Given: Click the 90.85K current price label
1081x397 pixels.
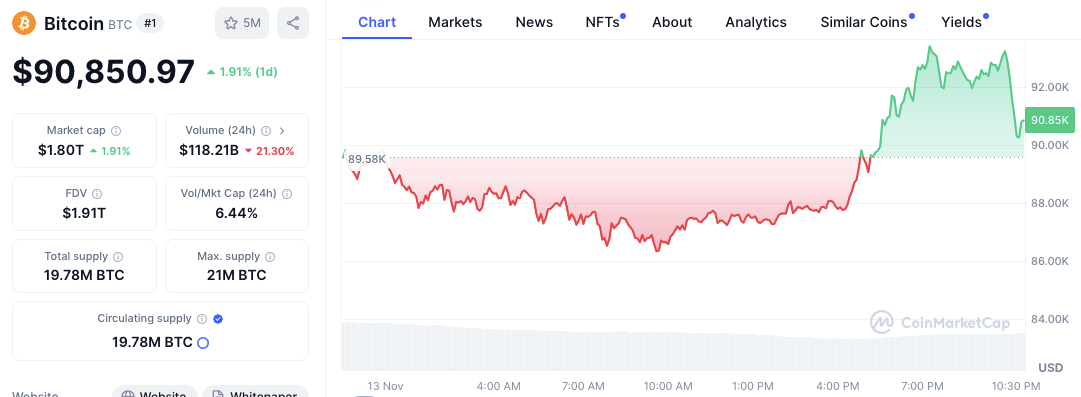Looking at the screenshot, I should point(1050,121).
